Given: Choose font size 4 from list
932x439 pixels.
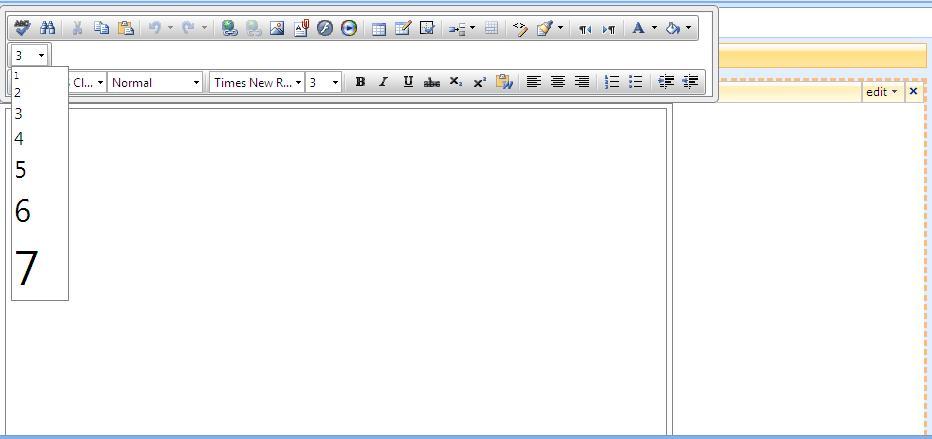Looking at the screenshot, I should pos(40,138).
